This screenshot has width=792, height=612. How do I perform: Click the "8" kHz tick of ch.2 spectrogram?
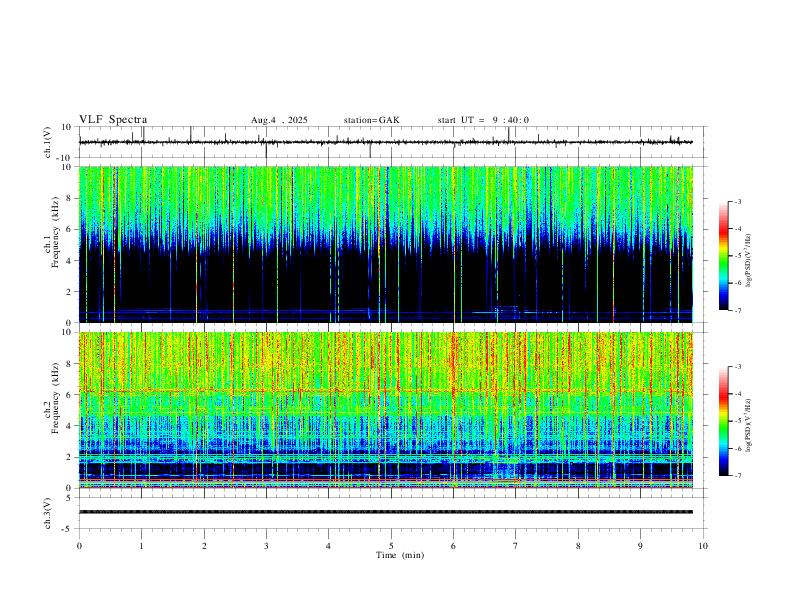70,364
